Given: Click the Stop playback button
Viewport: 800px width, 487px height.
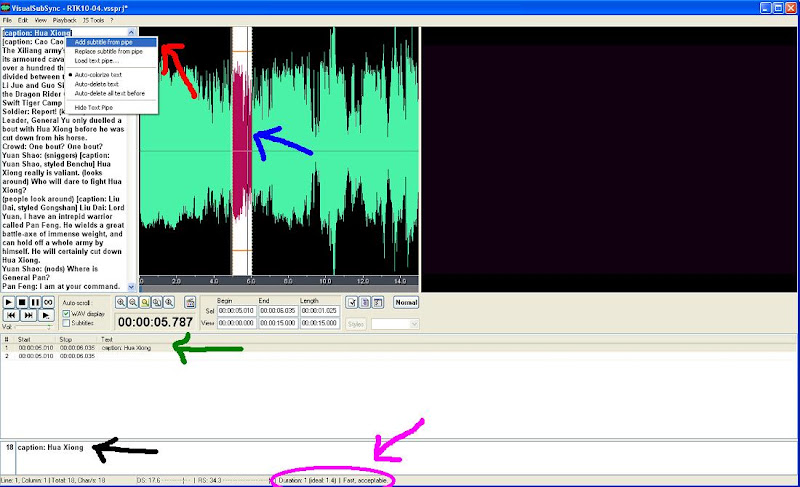Looking at the screenshot, I should pyautogui.click(x=22, y=302).
